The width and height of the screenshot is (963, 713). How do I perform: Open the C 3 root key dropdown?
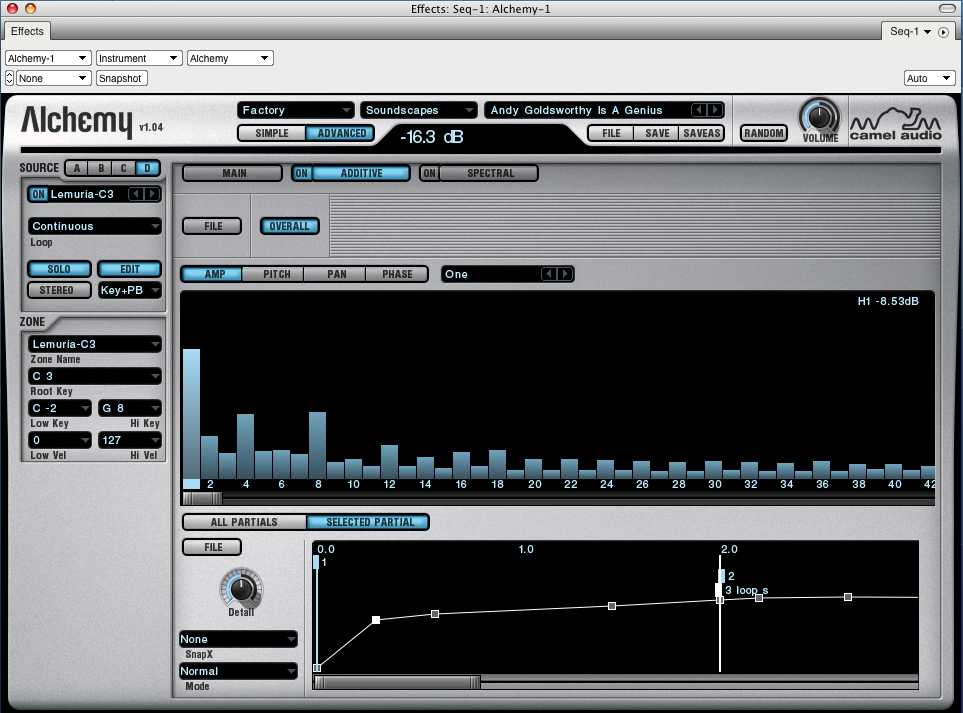coord(95,376)
